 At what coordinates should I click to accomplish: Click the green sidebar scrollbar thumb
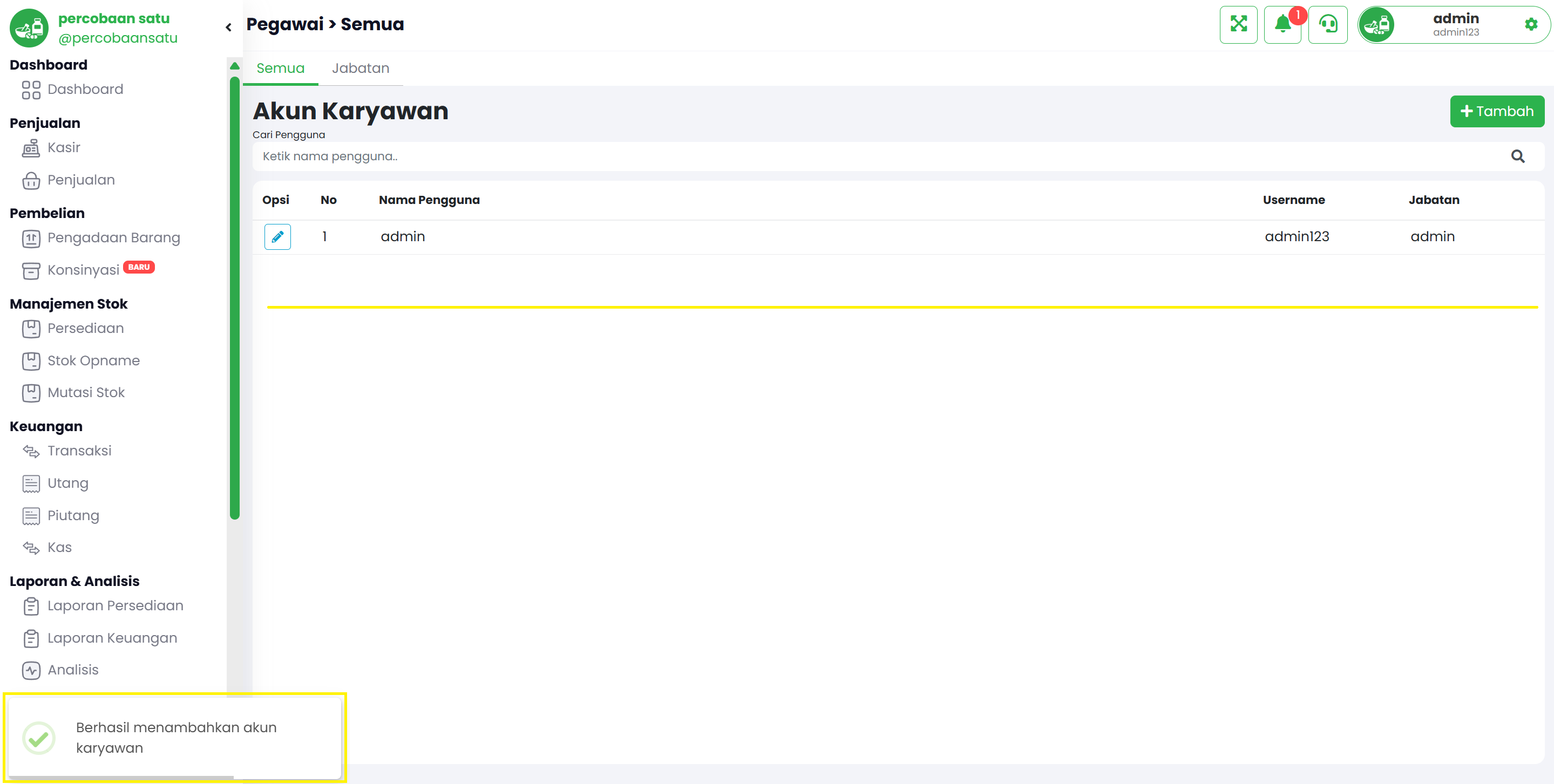pyautogui.click(x=235, y=297)
